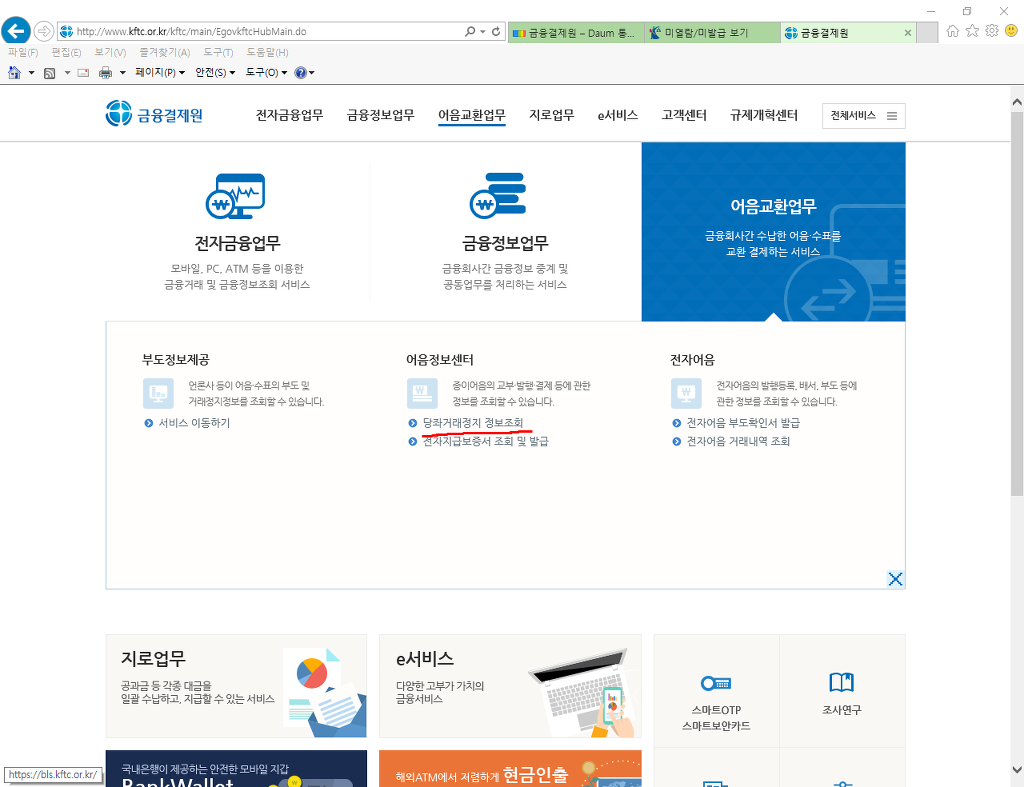
Task: Click the smiley feedback icon
Action: (1012, 31)
